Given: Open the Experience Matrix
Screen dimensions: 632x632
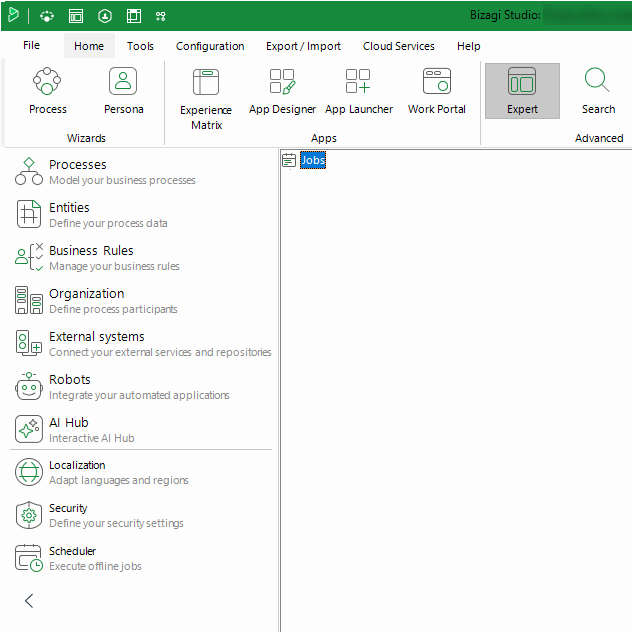Looking at the screenshot, I should point(206,99).
